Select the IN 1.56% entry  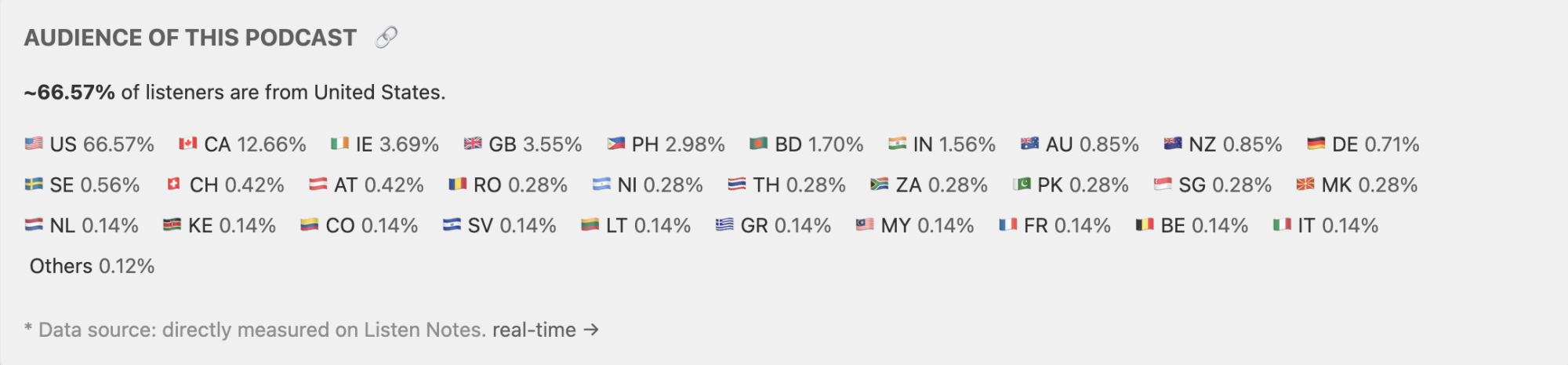coord(942,144)
